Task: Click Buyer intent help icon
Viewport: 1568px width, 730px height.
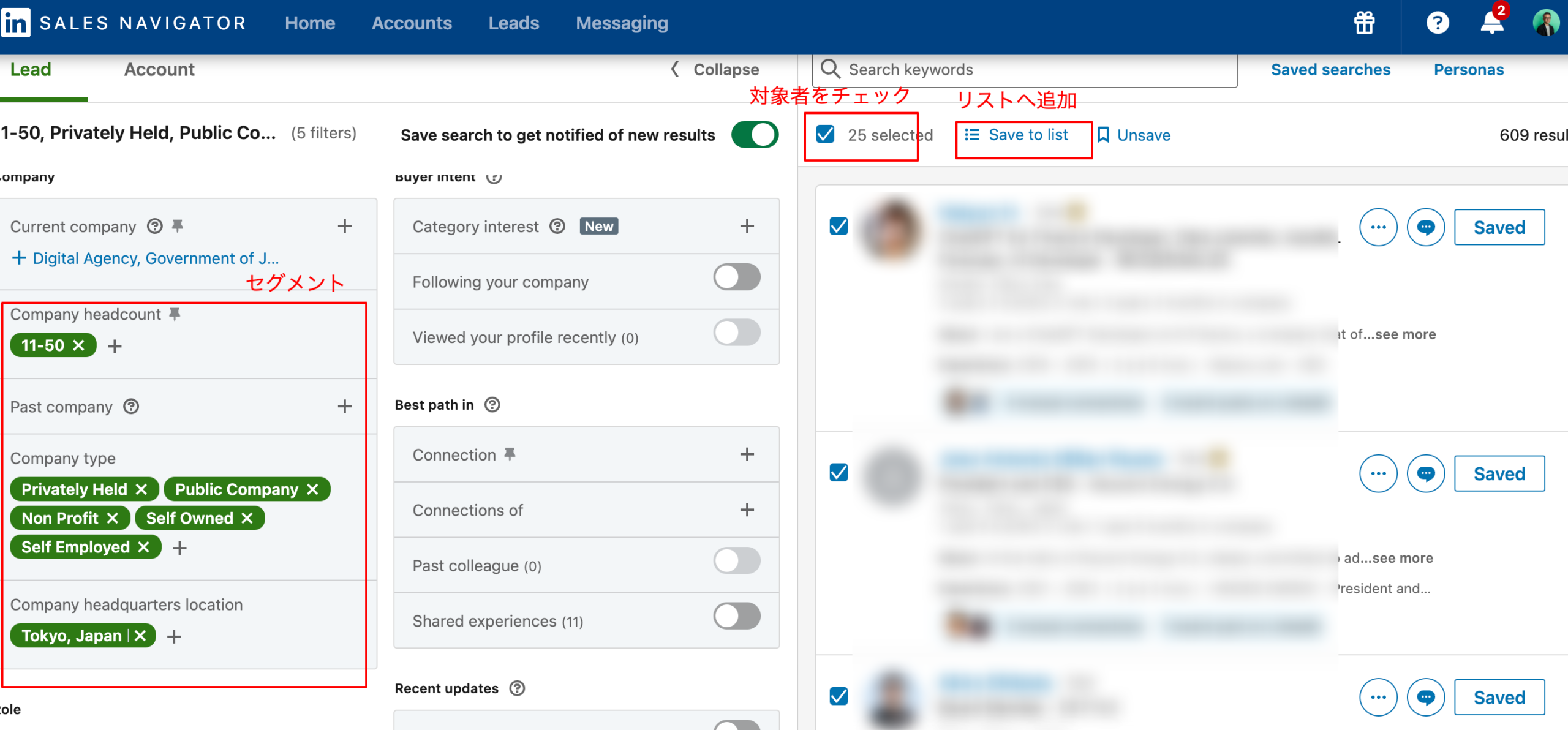Action: point(494,177)
